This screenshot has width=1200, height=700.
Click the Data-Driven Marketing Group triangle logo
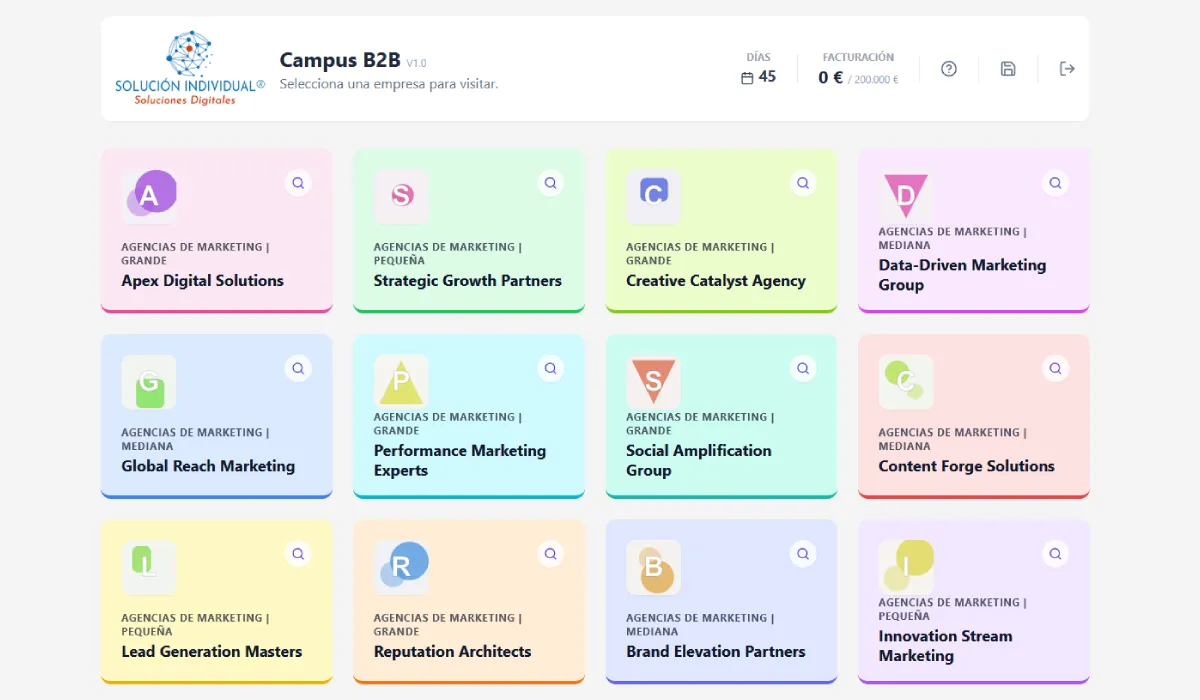(906, 196)
